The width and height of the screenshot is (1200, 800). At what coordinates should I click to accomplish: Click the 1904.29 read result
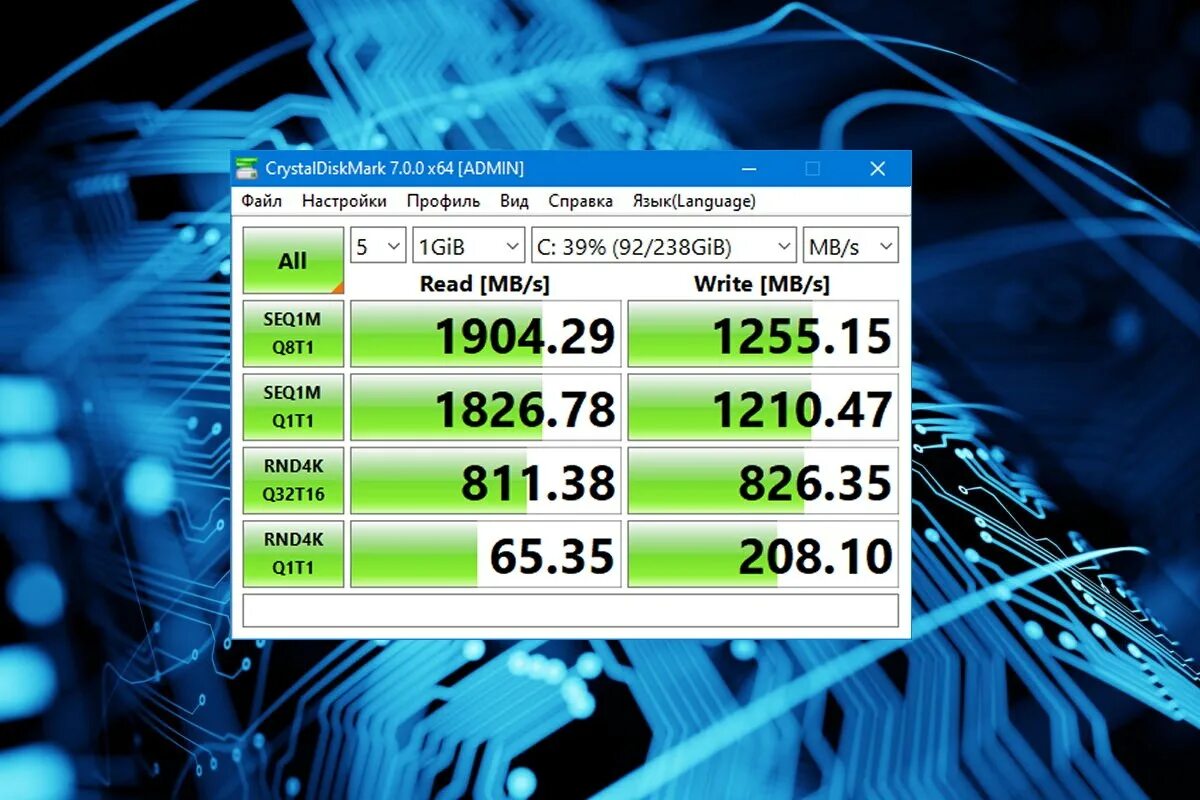click(486, 334)
